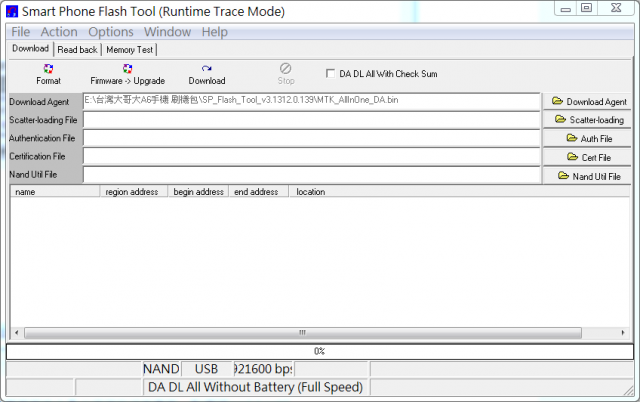Click the begin address column header
Viewport: 640px width, 402px height.
(198, 191)
